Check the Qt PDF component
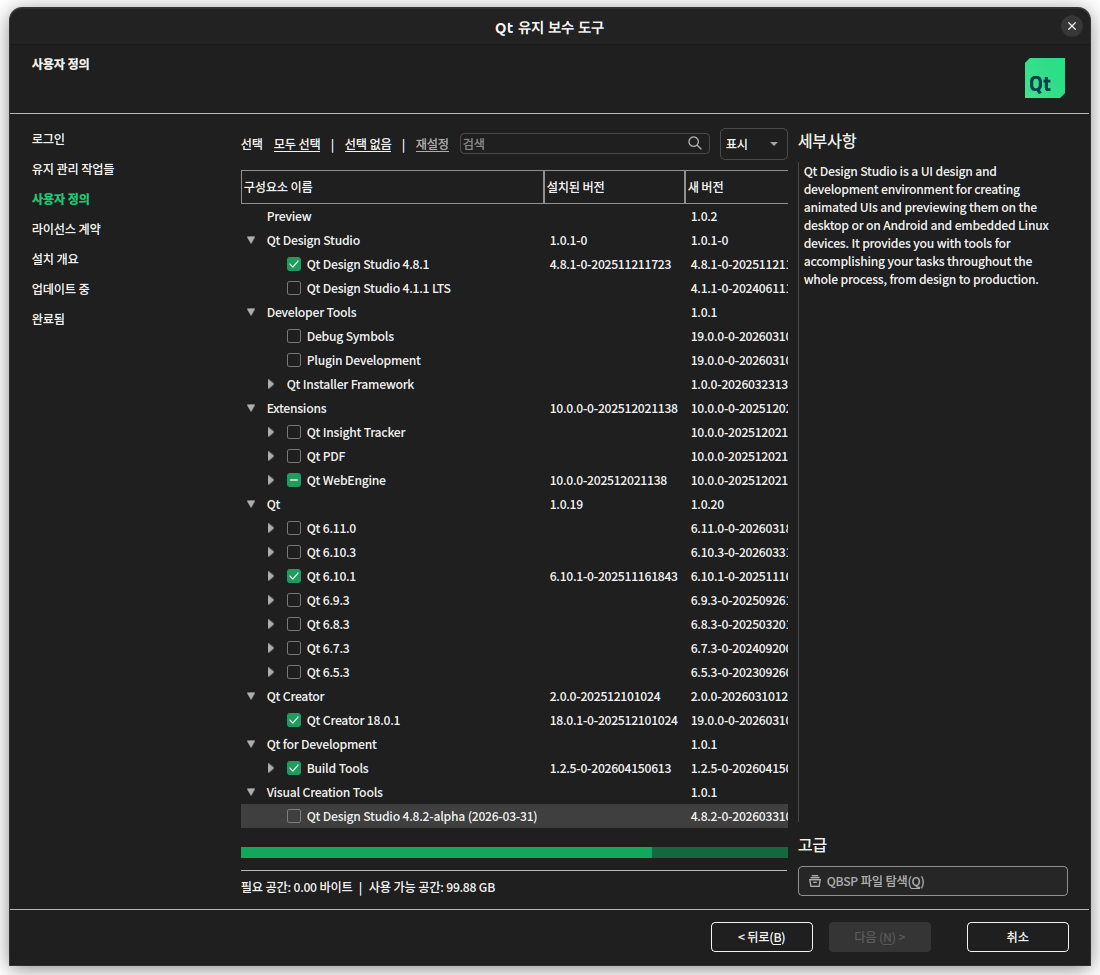The height and width of the screenshot is (975, 1100). (294, 456)
